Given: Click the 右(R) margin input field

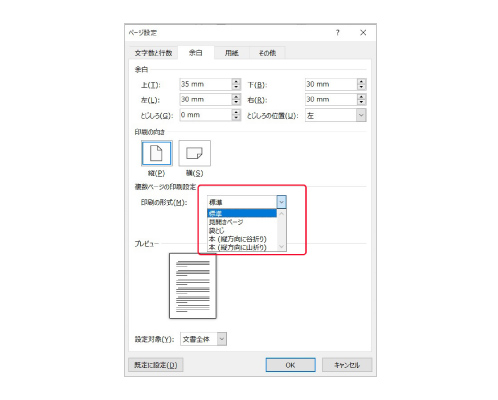Looking at the screenshot, I should tap(331, 99).
